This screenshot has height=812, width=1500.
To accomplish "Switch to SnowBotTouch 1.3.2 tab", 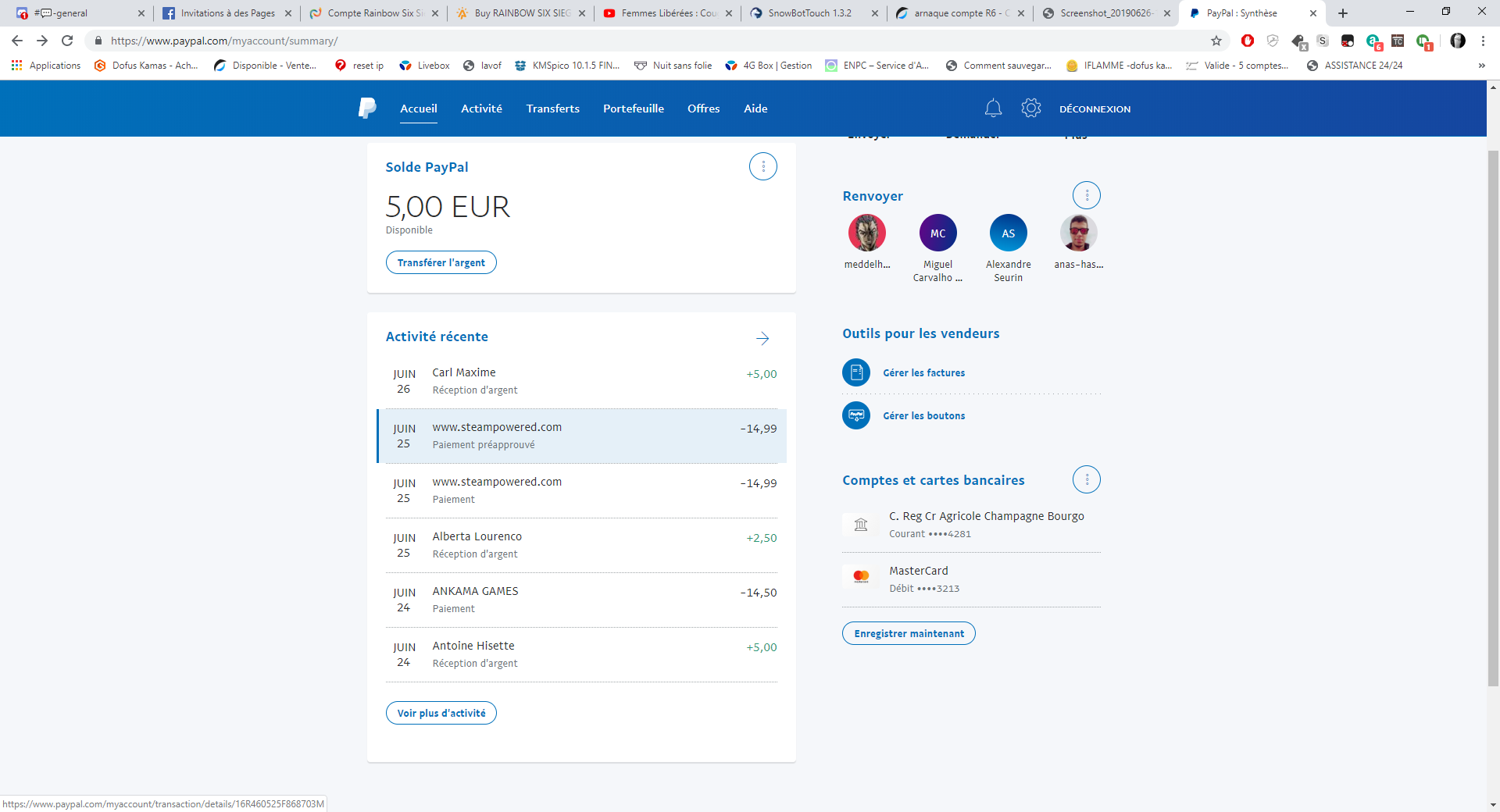I will 814,13.
